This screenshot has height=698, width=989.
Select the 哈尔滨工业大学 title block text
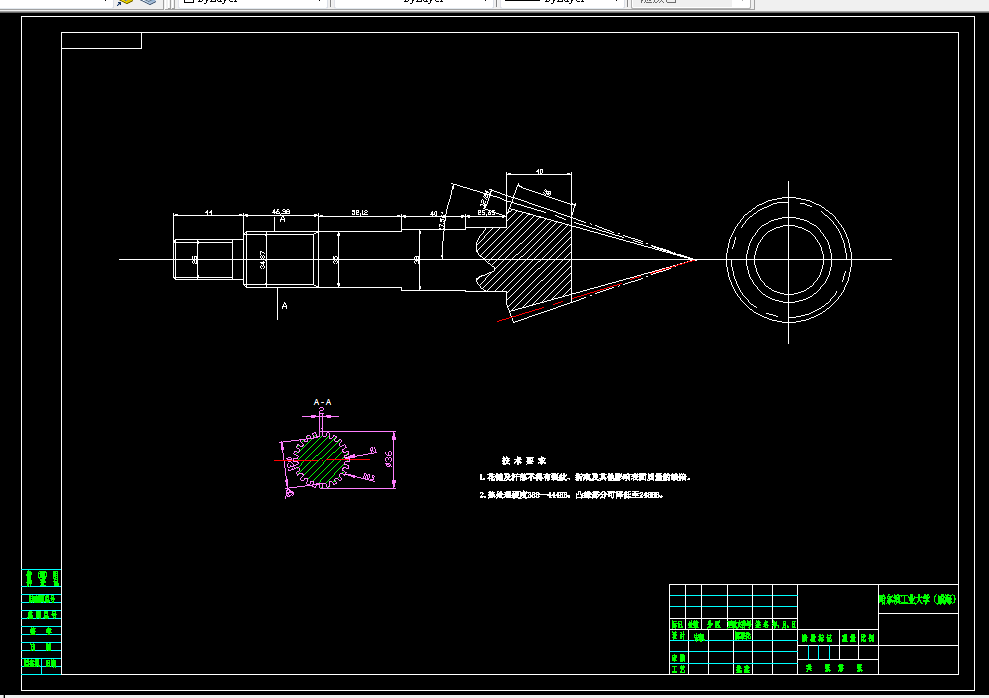918,599
